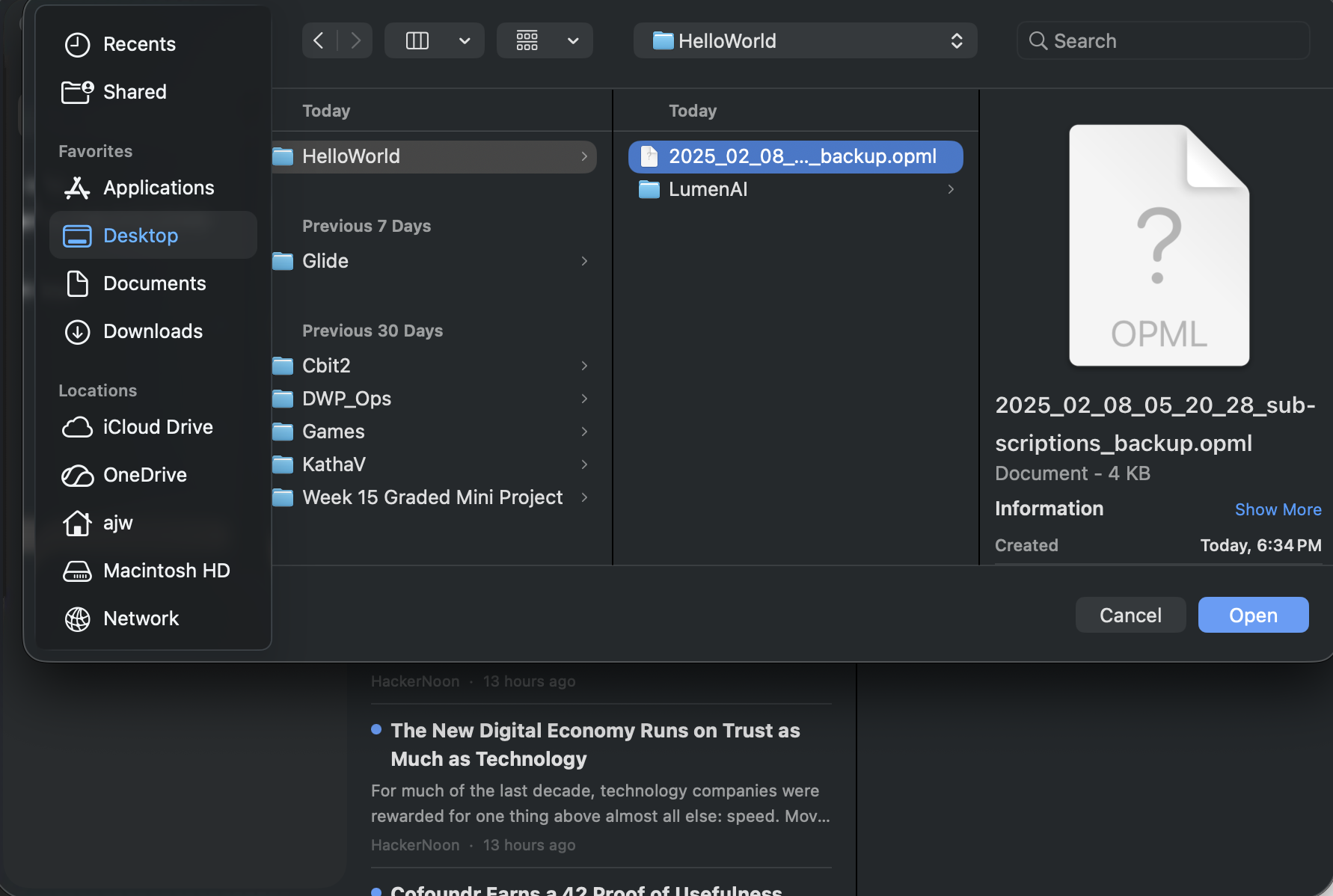Select Week 15 Graded Mini Project folder

pyautogui.click(x=434, y=497)
